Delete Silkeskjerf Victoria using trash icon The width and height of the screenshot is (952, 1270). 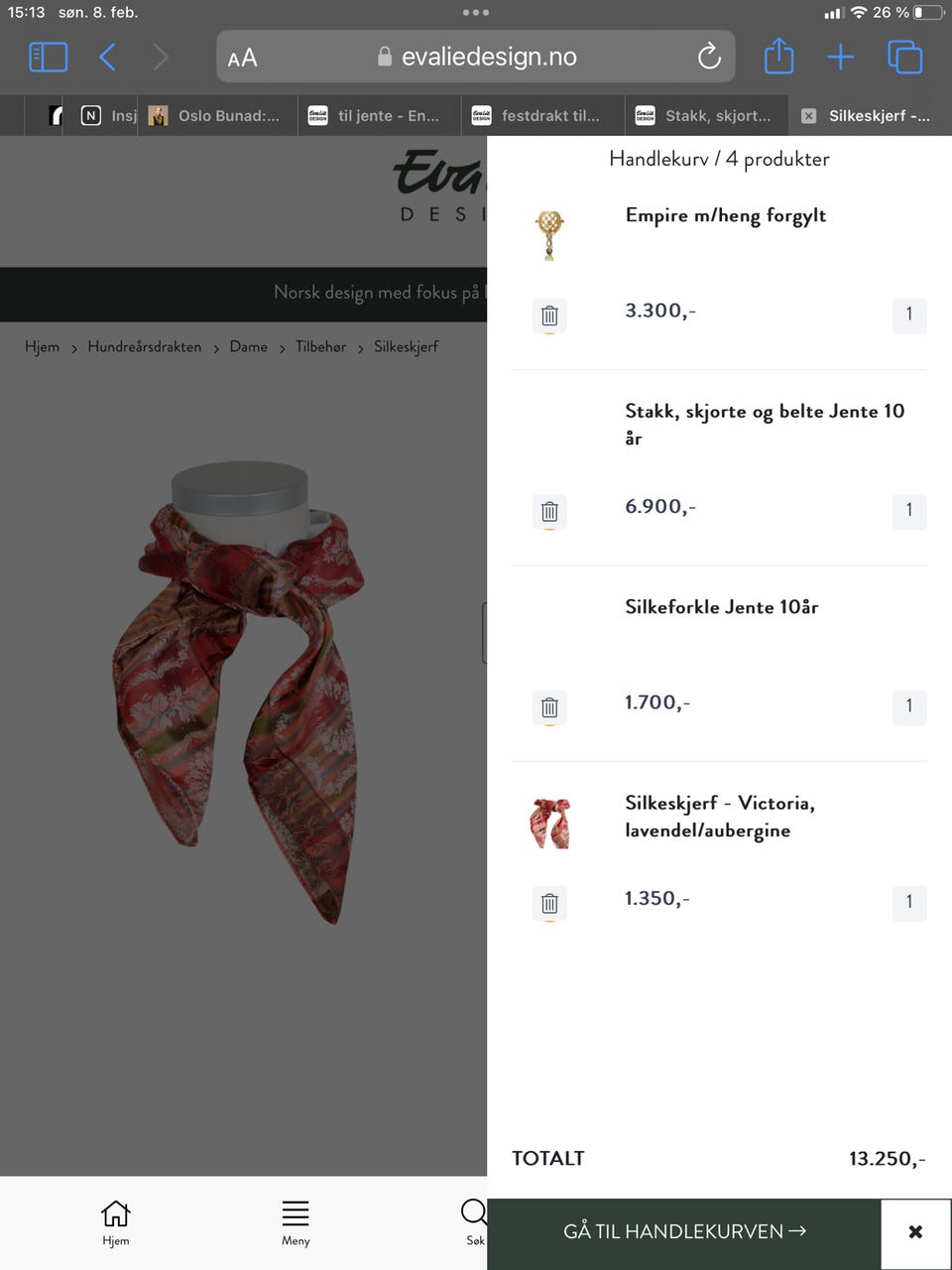[549, 904]
